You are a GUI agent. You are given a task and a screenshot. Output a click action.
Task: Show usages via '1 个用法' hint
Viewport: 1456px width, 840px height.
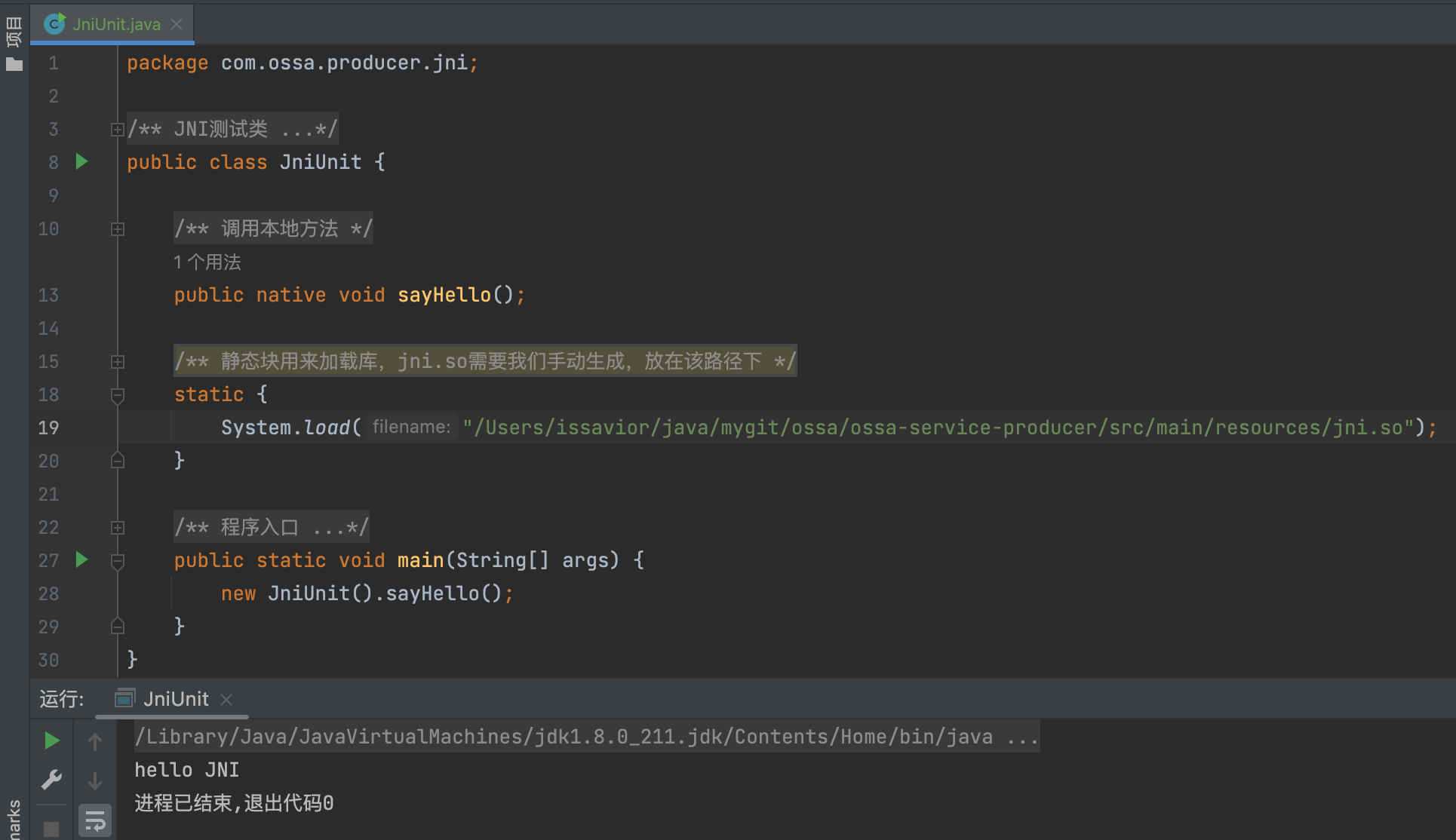[207, 262]
